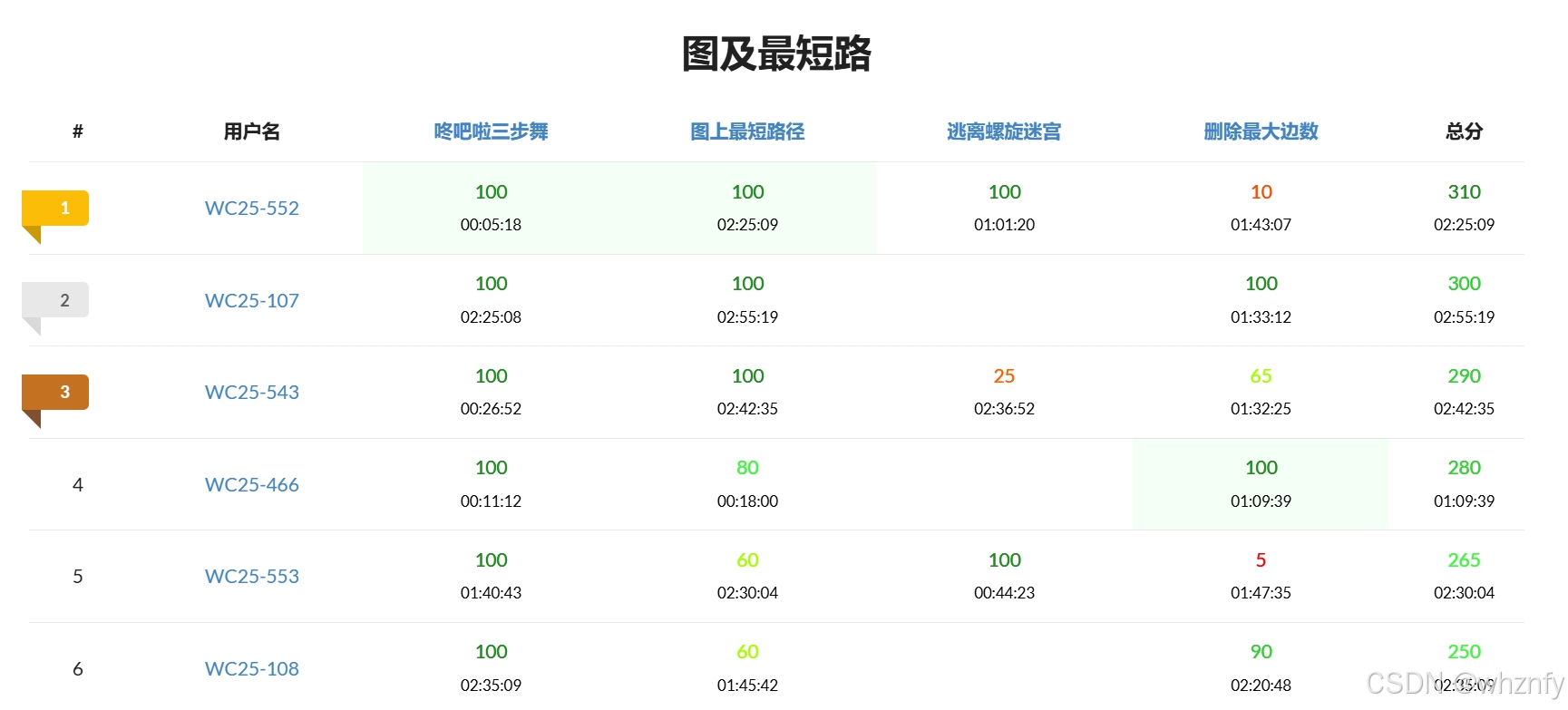Click the score 60 for WC25-108
Viewport: 1568px width, 710px height.
click(x=747, y=651)
